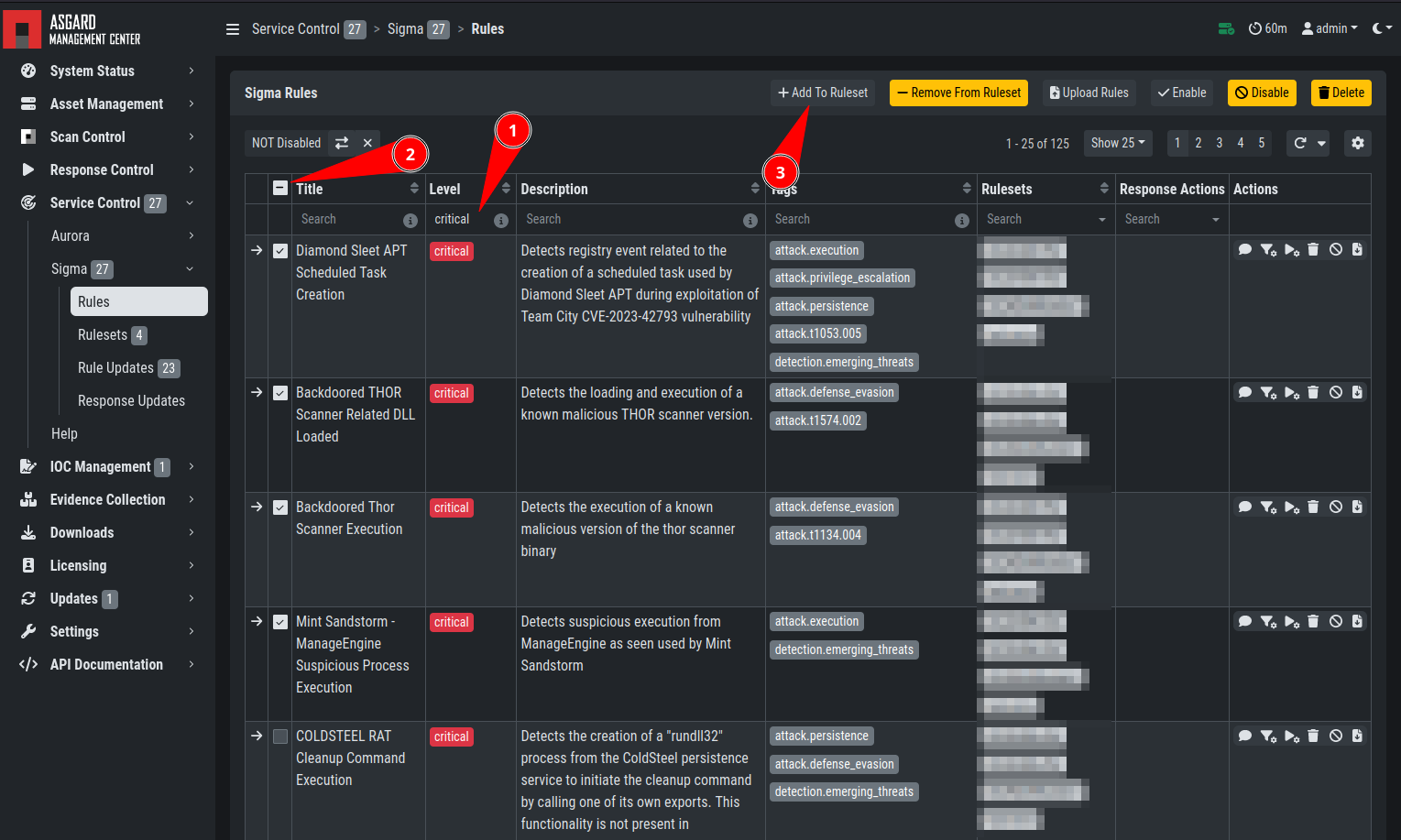Screen dimensions: 1401x840
Task: Open Rulesets in the Sigma submenu
Action: point(112,334)
